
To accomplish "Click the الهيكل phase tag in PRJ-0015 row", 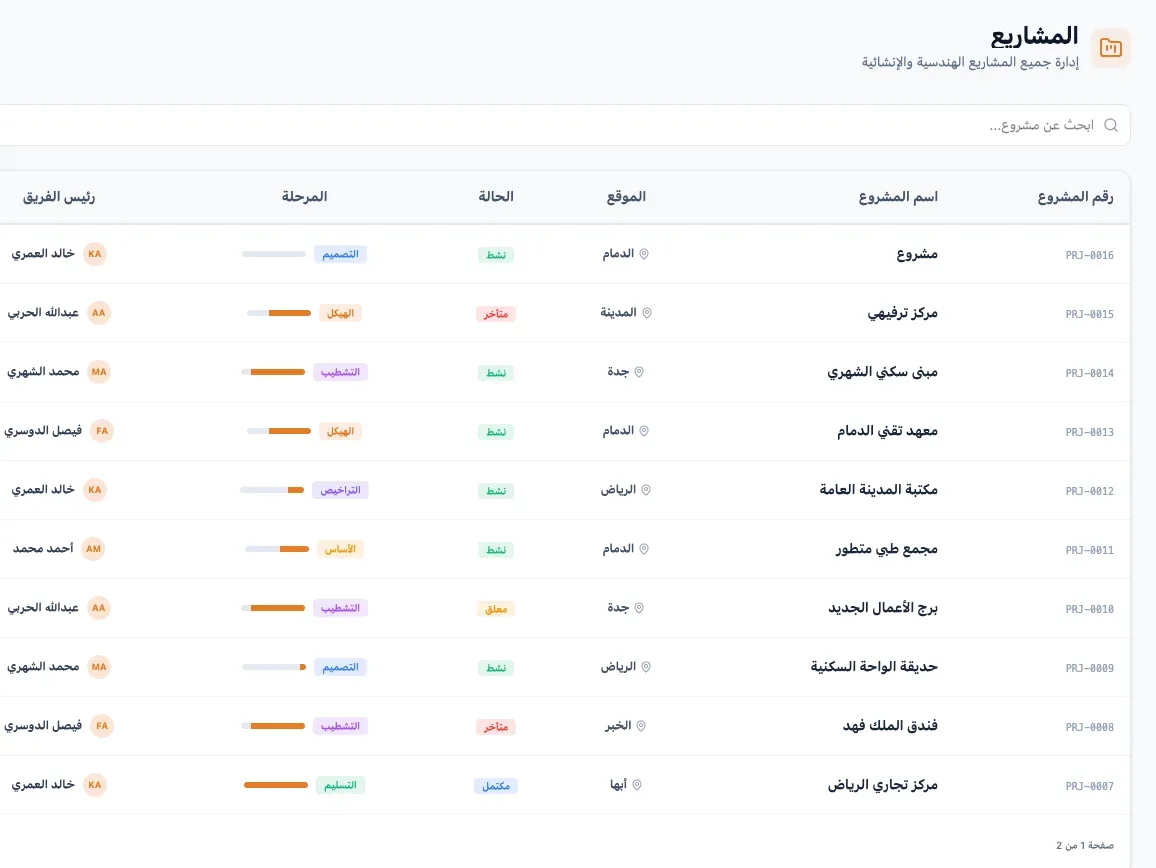I will [340, 313].
